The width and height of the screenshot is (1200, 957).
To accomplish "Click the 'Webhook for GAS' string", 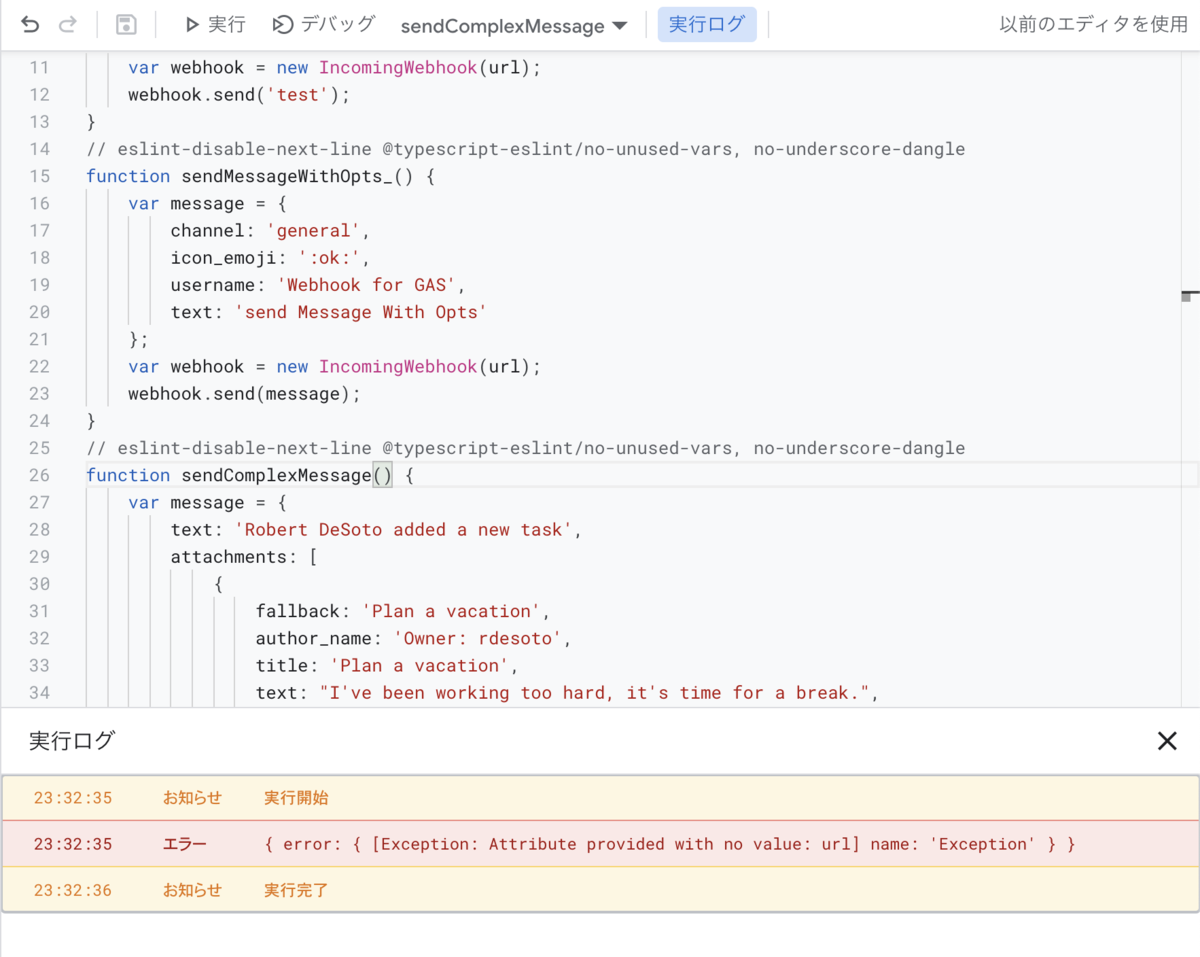I will 366,285.
